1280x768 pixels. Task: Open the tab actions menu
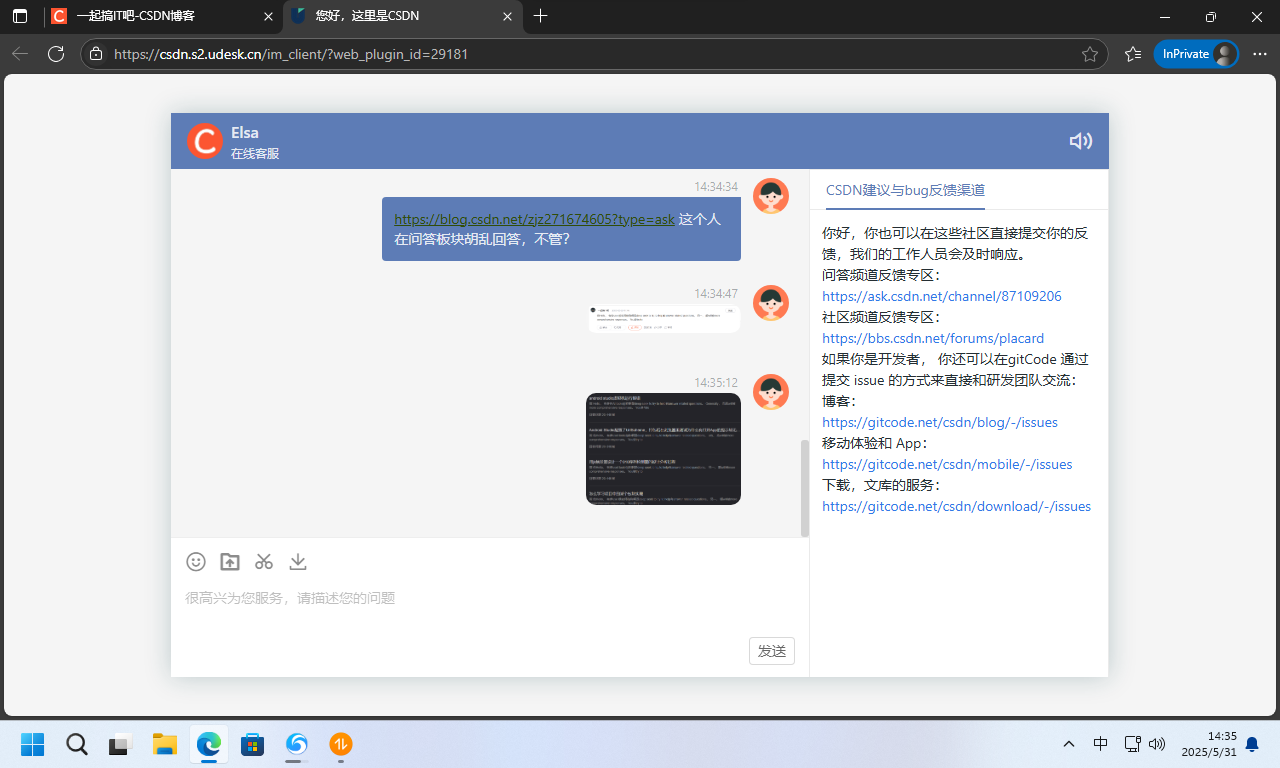20,16
